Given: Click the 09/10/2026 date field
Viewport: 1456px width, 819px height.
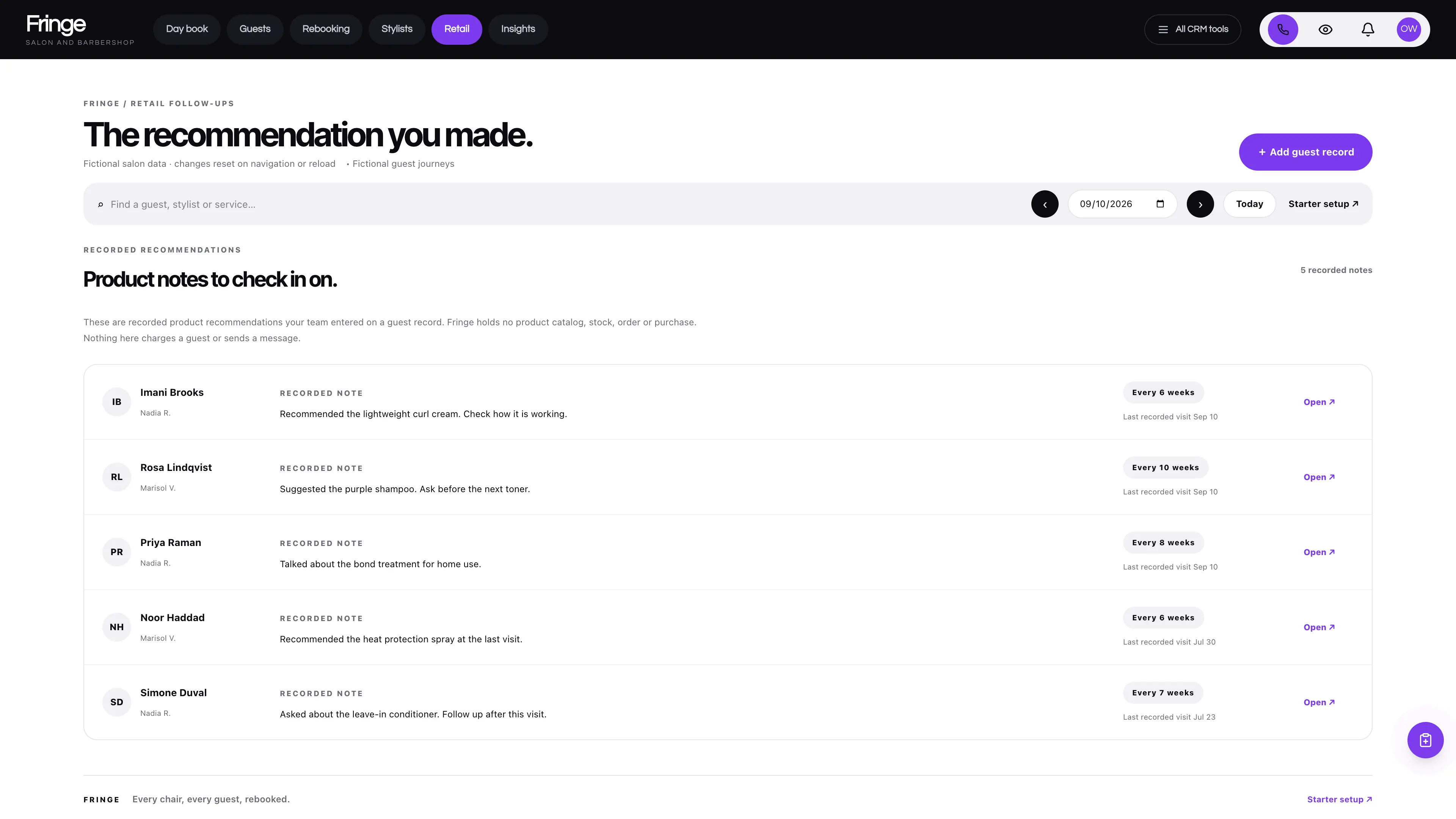Looking at the screenshot, I should [x=1122, y=204].
